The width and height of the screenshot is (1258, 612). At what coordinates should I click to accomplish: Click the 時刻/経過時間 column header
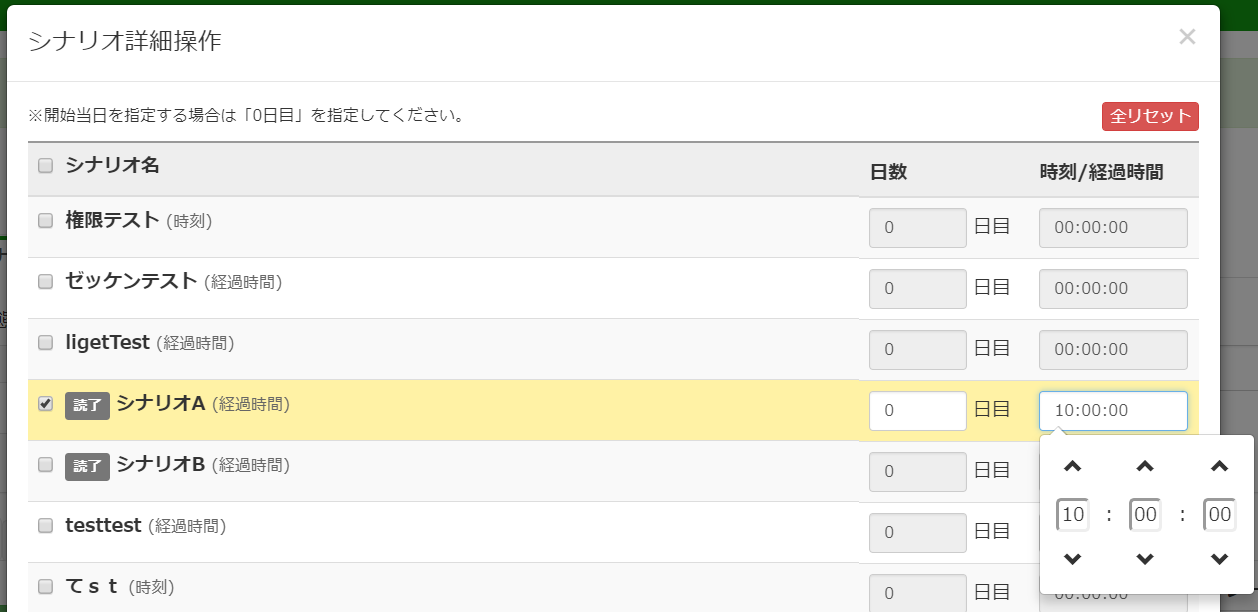tap(1101, 172)
